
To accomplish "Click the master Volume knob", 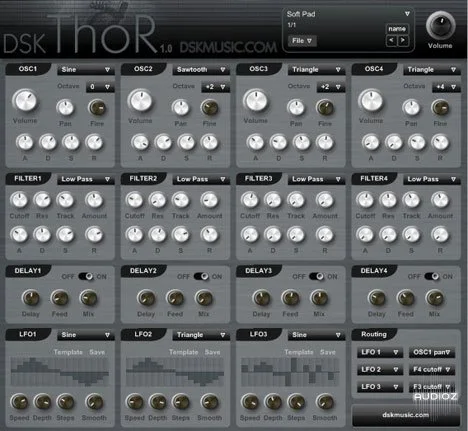I will coord(441,26).
